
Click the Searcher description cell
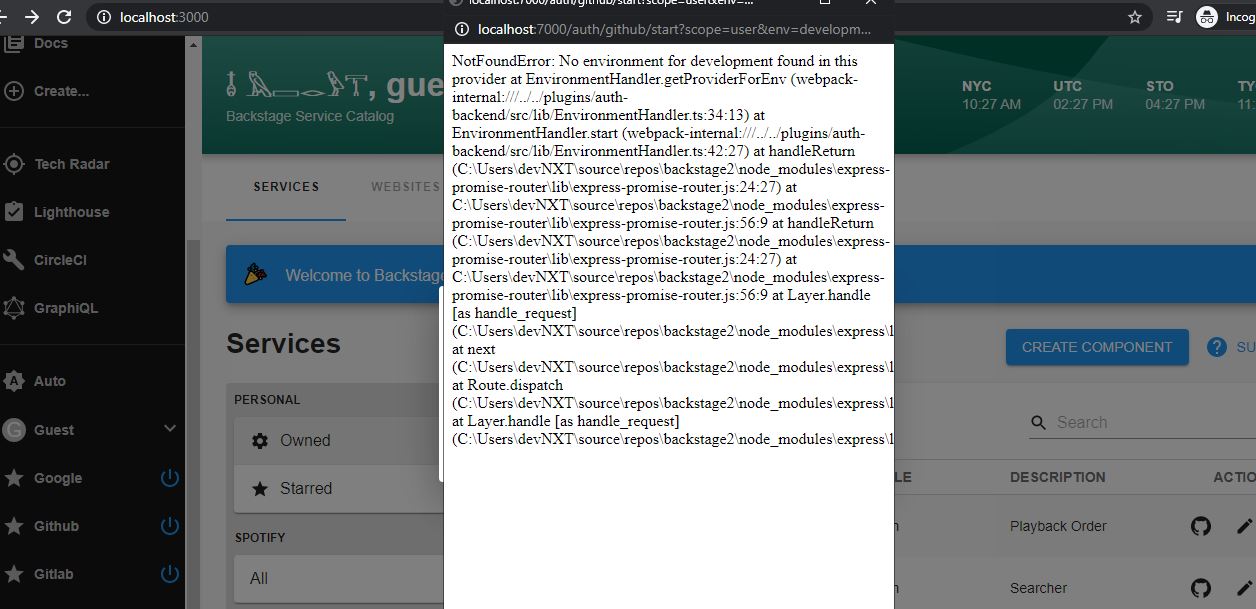click(1038, 588)
